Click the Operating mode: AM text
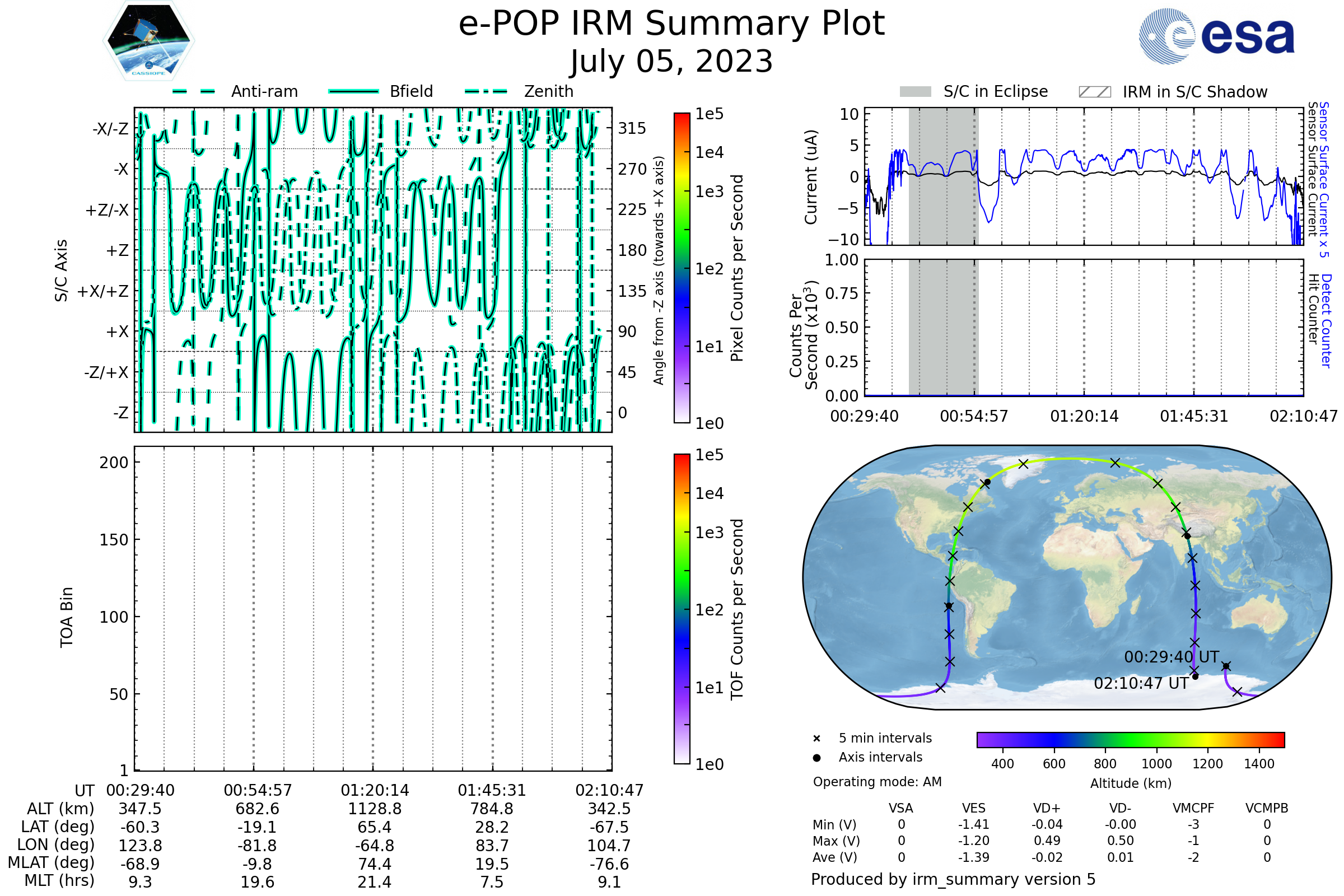The height and width of the screenshot is (896, 1344). pos(877,782)
